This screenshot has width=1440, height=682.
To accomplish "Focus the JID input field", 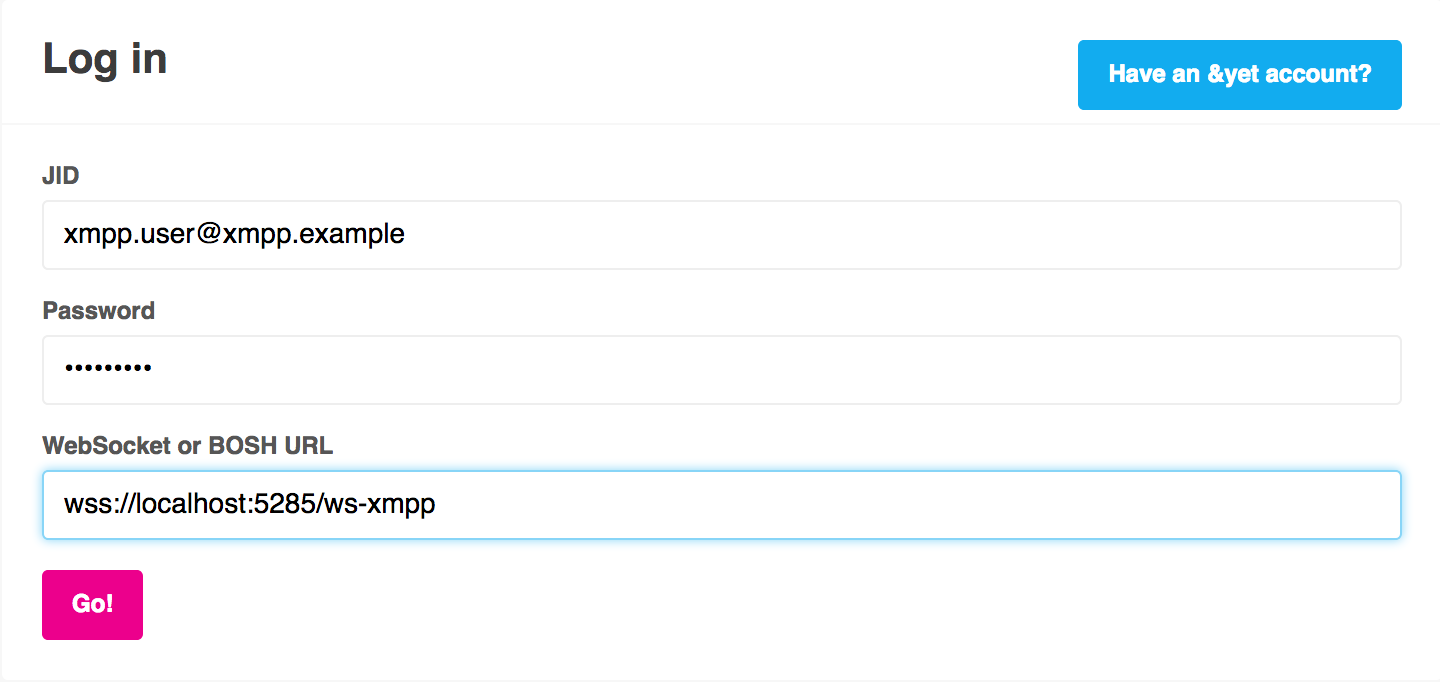I will click(720, 235).
